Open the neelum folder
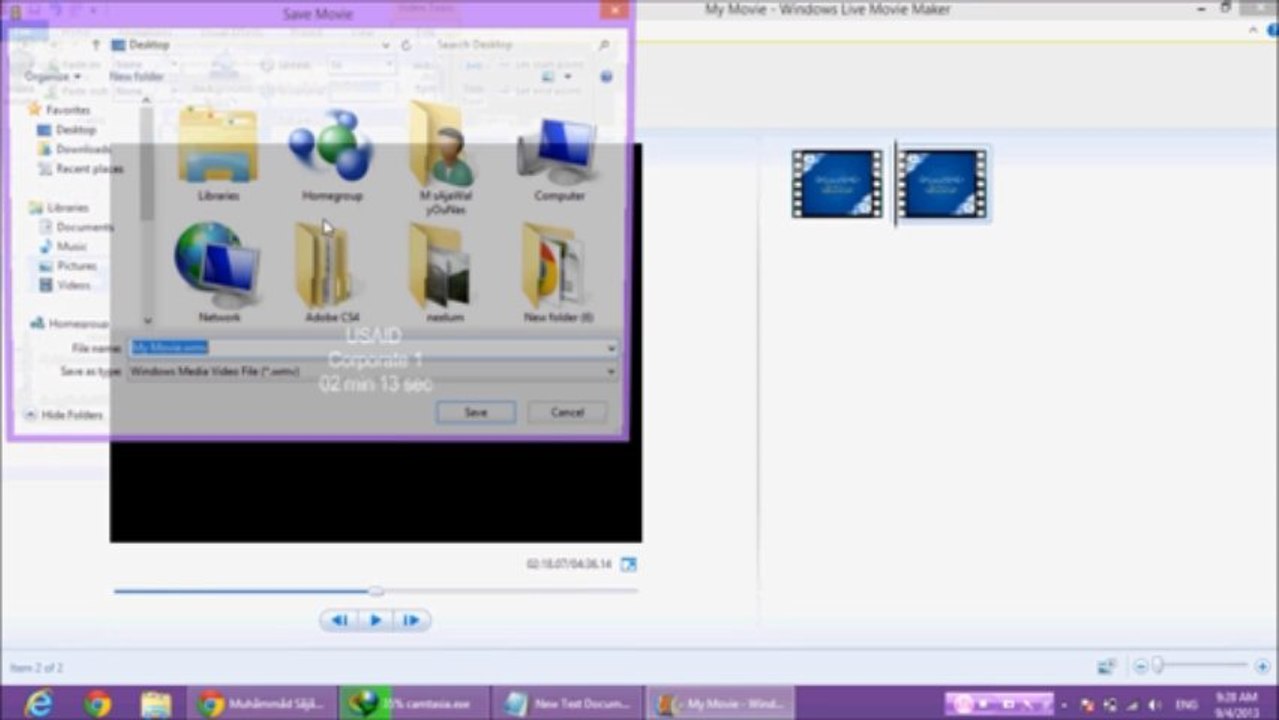The width and height of the screenshot is (1279, 720). tap(445, 271)
